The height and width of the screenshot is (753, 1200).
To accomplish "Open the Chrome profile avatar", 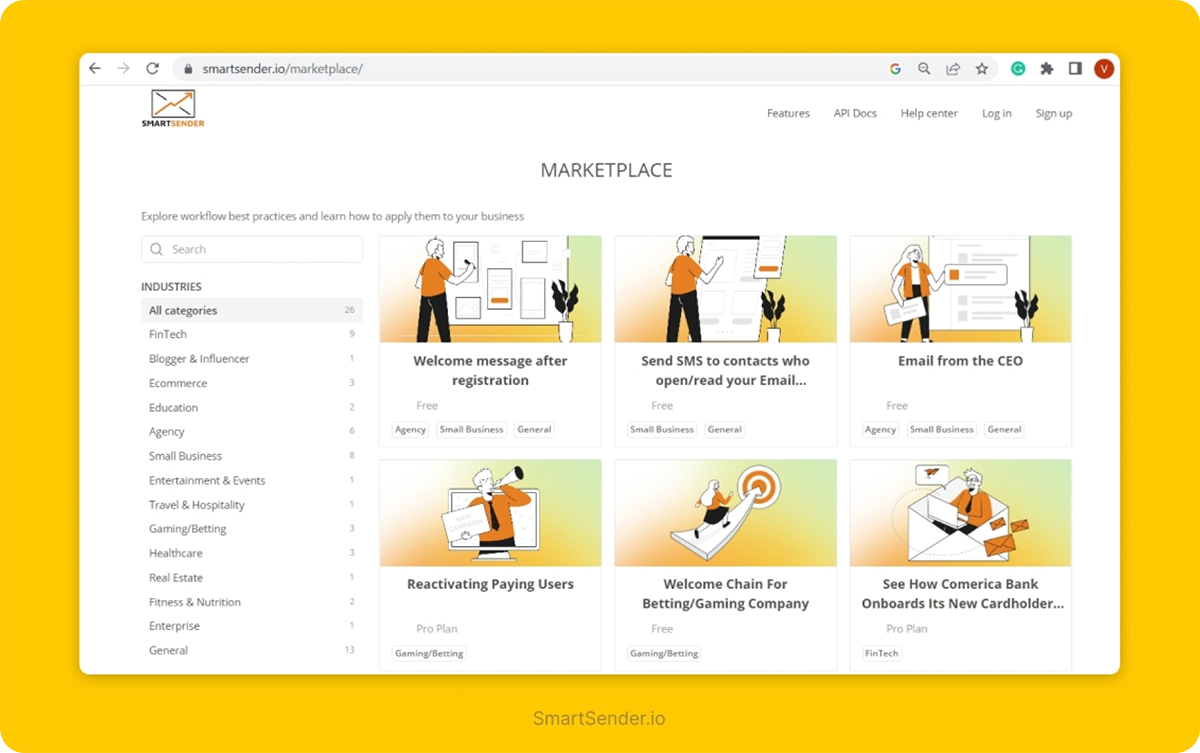I will click(1104, 69).
